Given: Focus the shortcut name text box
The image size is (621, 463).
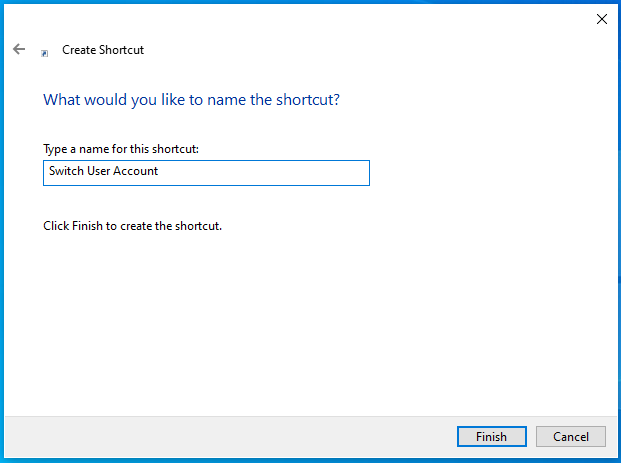Looking at the screenshot, I should click(206, 173).
